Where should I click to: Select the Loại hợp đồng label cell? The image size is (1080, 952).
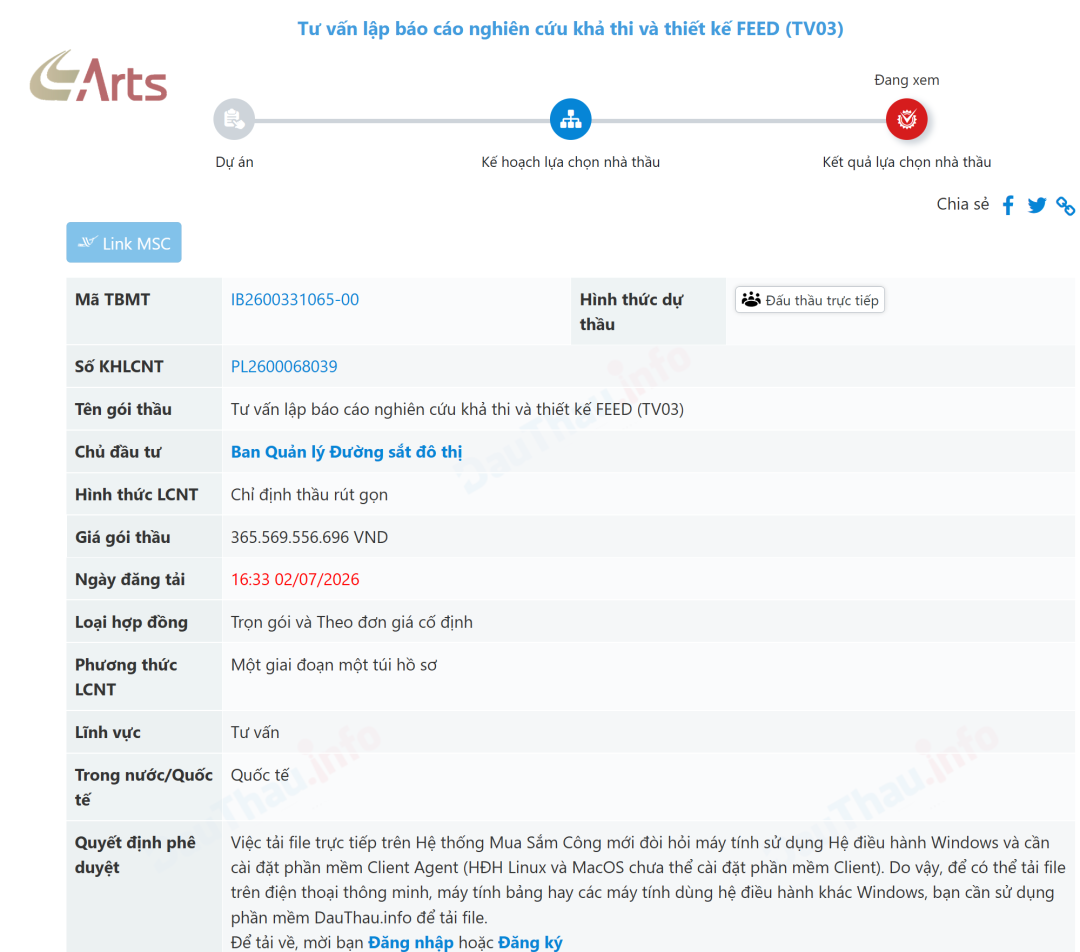144,622
